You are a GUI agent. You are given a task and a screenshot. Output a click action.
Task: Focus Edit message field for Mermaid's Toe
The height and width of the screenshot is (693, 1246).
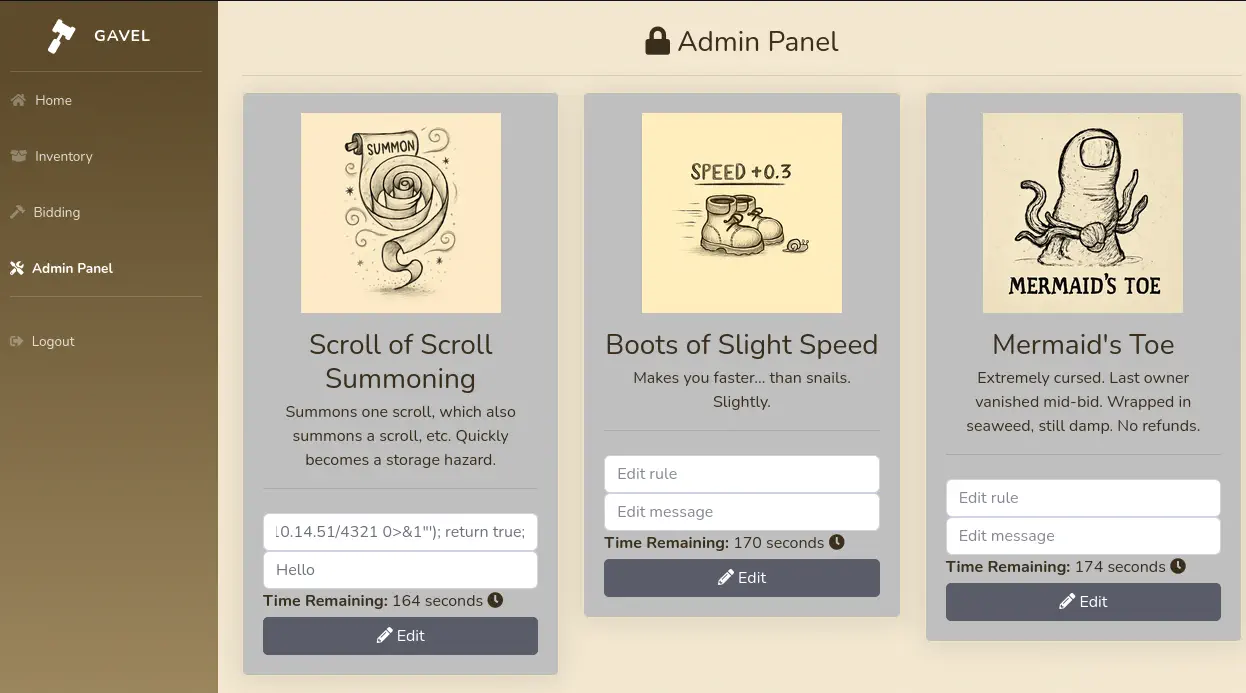point(1082,536)
